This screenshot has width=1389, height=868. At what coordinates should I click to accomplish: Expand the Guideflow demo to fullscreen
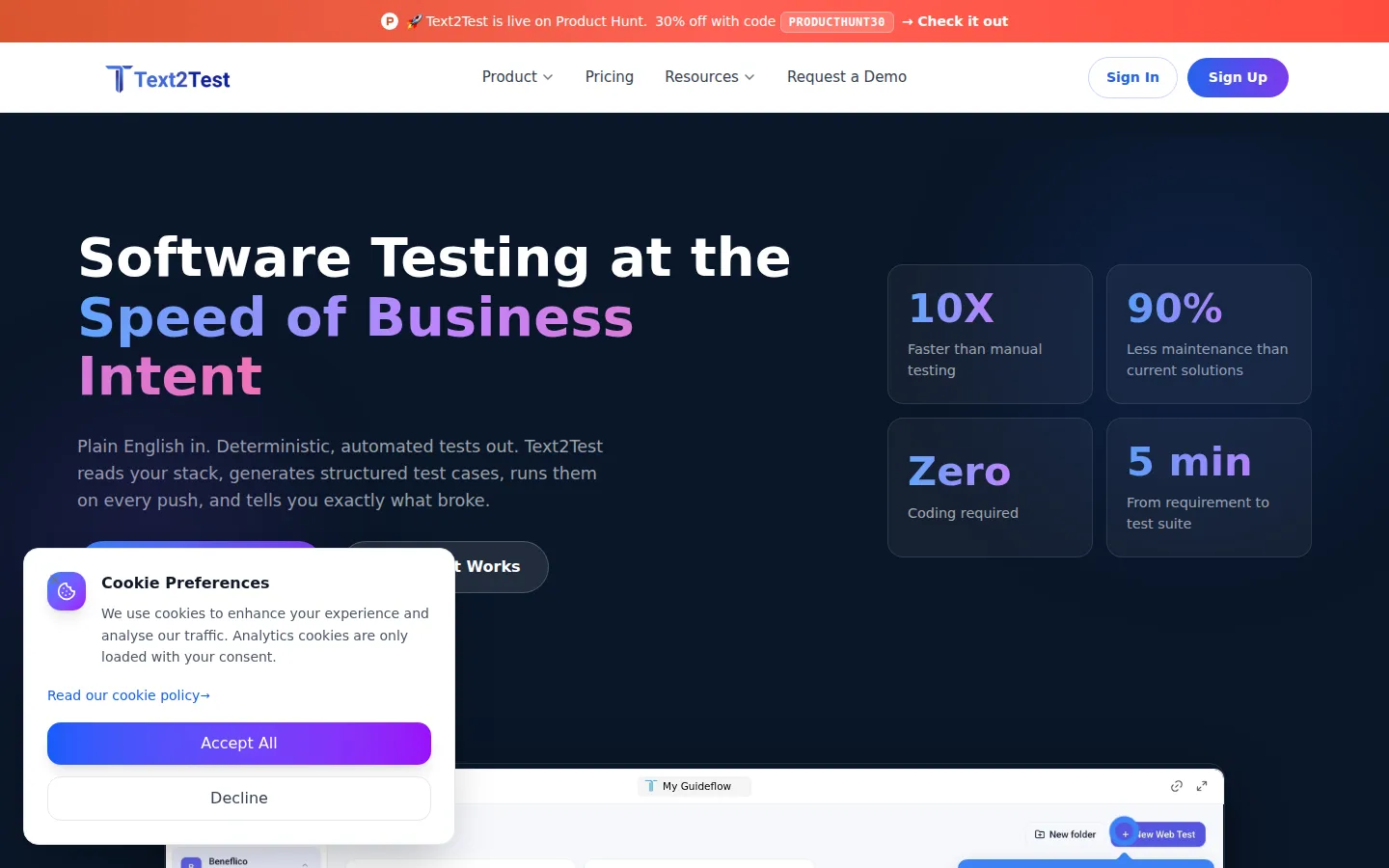point(1202,786)
